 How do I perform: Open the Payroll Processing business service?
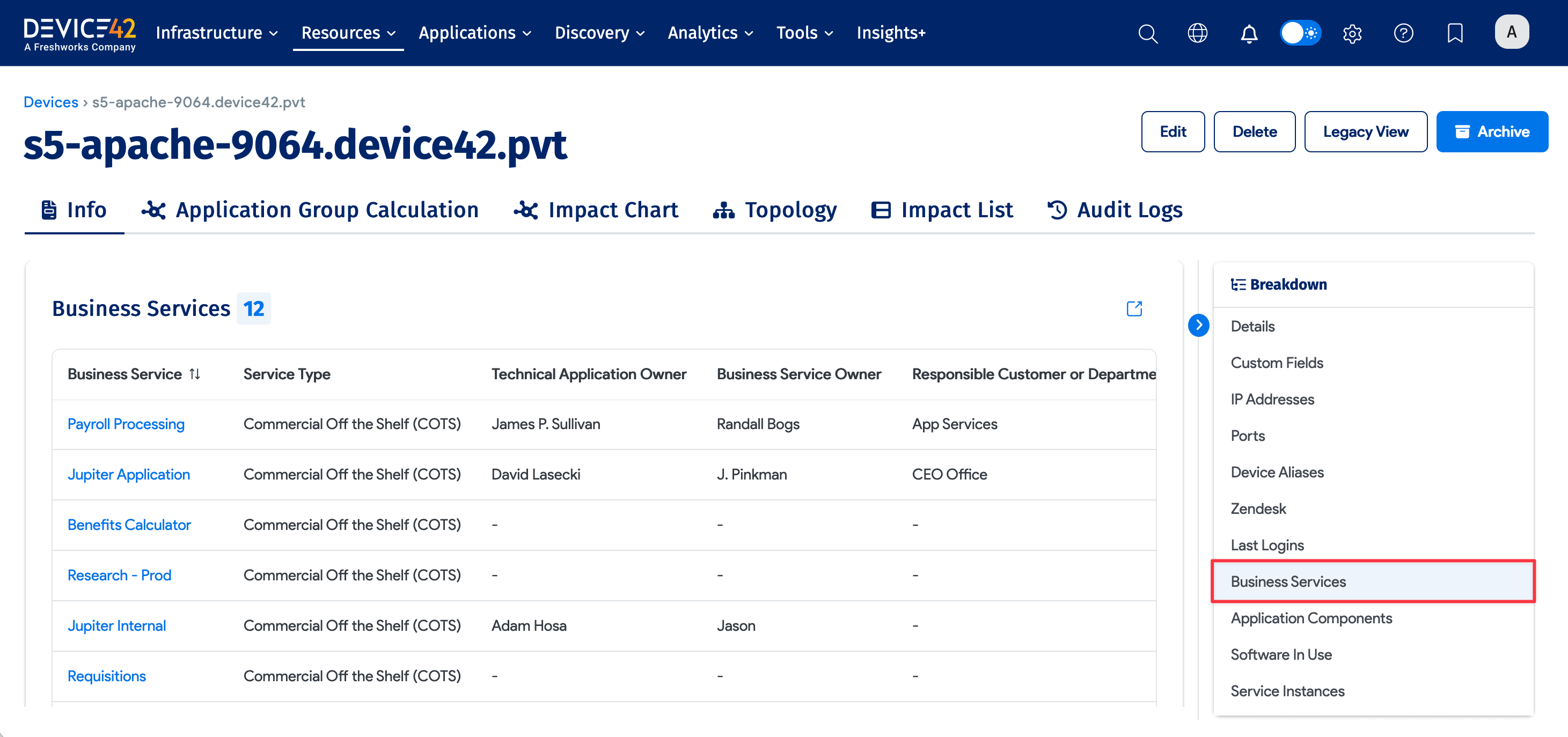(126, 424)
